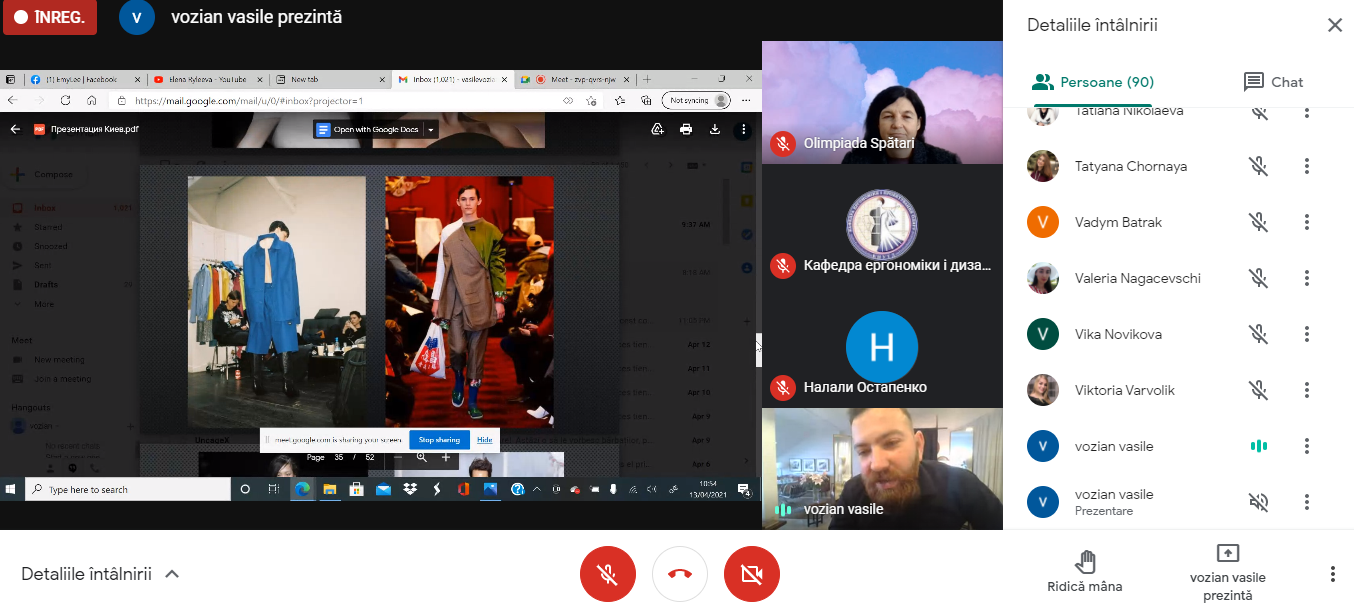Close the meeting details panel
1354x613 pixels.
1334,26
